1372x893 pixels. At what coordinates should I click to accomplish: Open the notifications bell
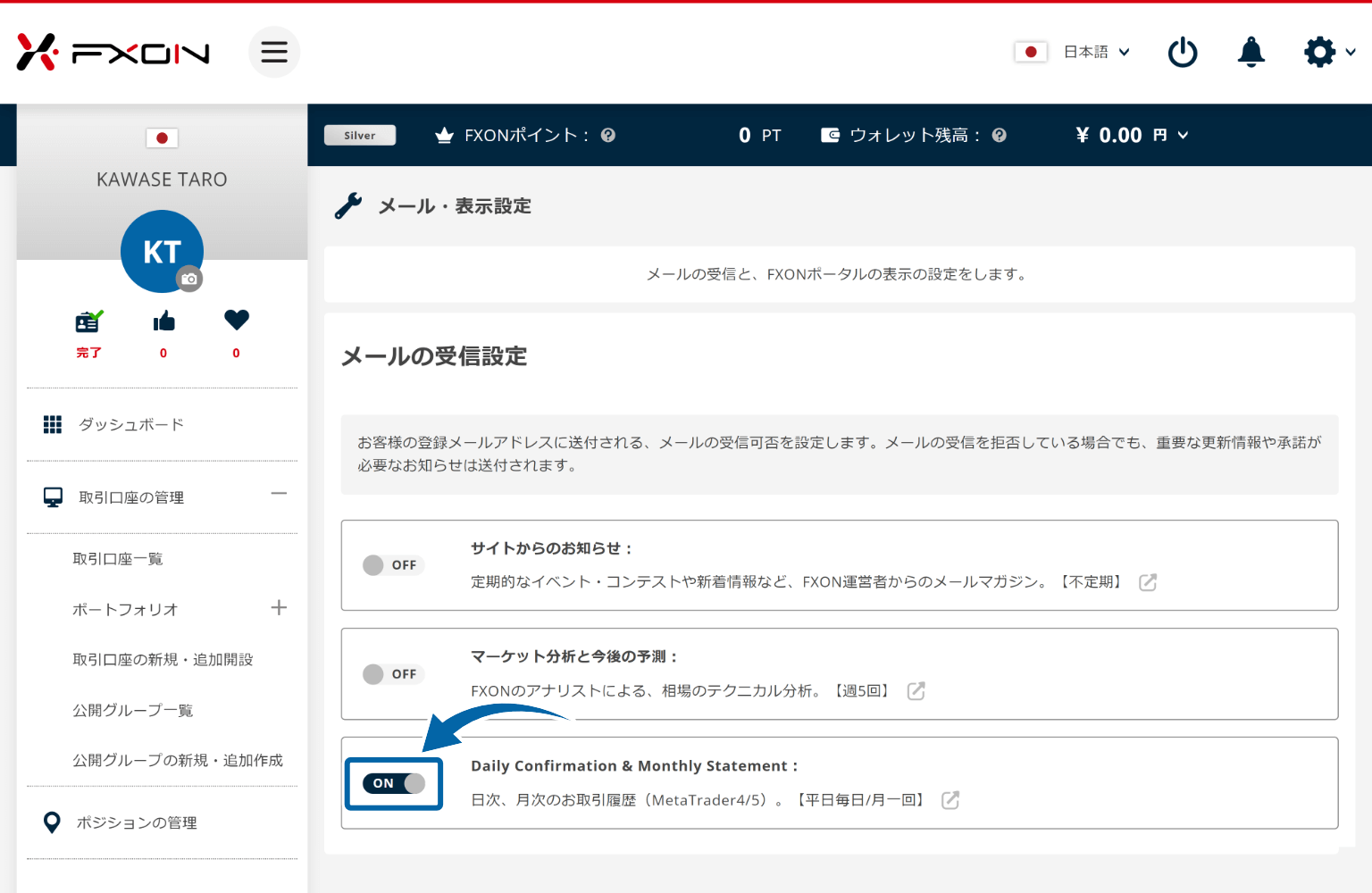(x=1251, y=52)
